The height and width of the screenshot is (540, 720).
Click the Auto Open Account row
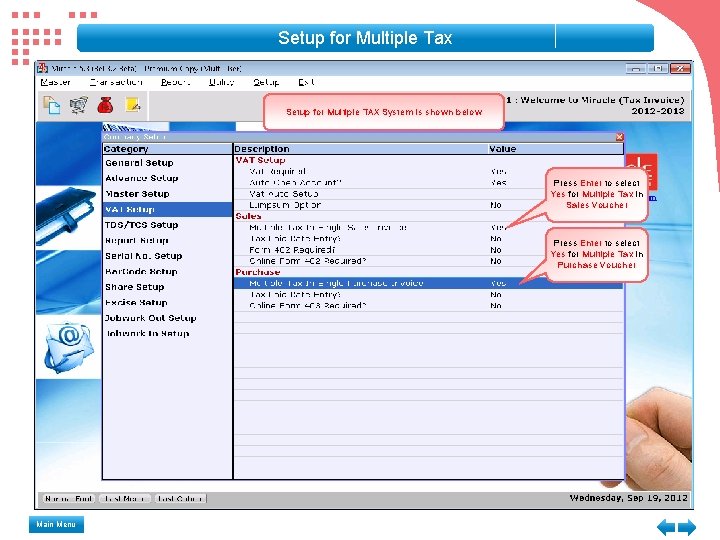coord(428,183)
